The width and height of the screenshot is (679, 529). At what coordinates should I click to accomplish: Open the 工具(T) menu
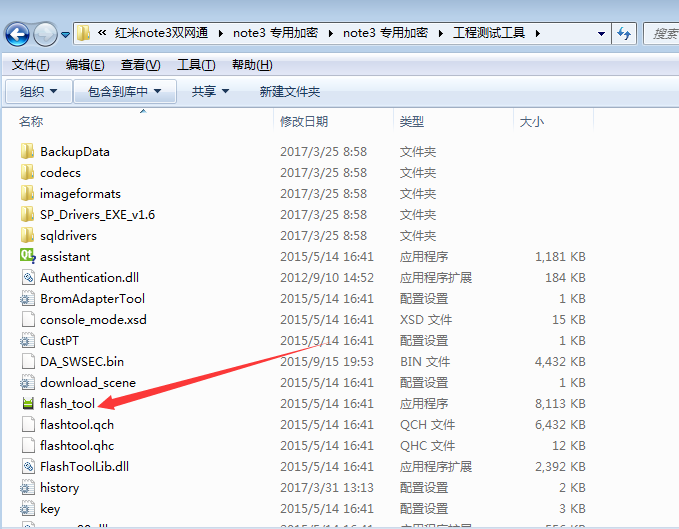(196, 65)
